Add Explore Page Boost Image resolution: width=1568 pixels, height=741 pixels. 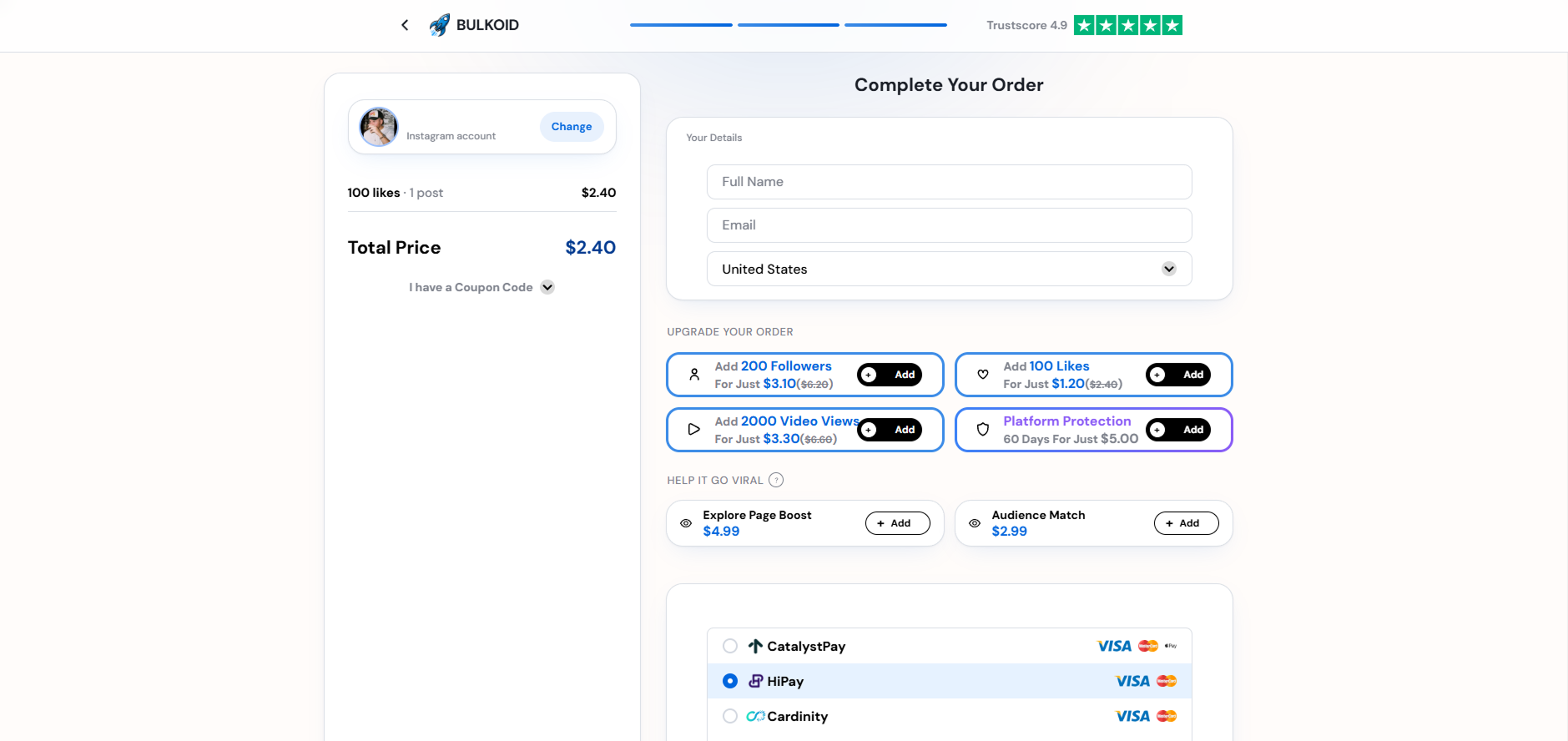[x=898, y=523]
